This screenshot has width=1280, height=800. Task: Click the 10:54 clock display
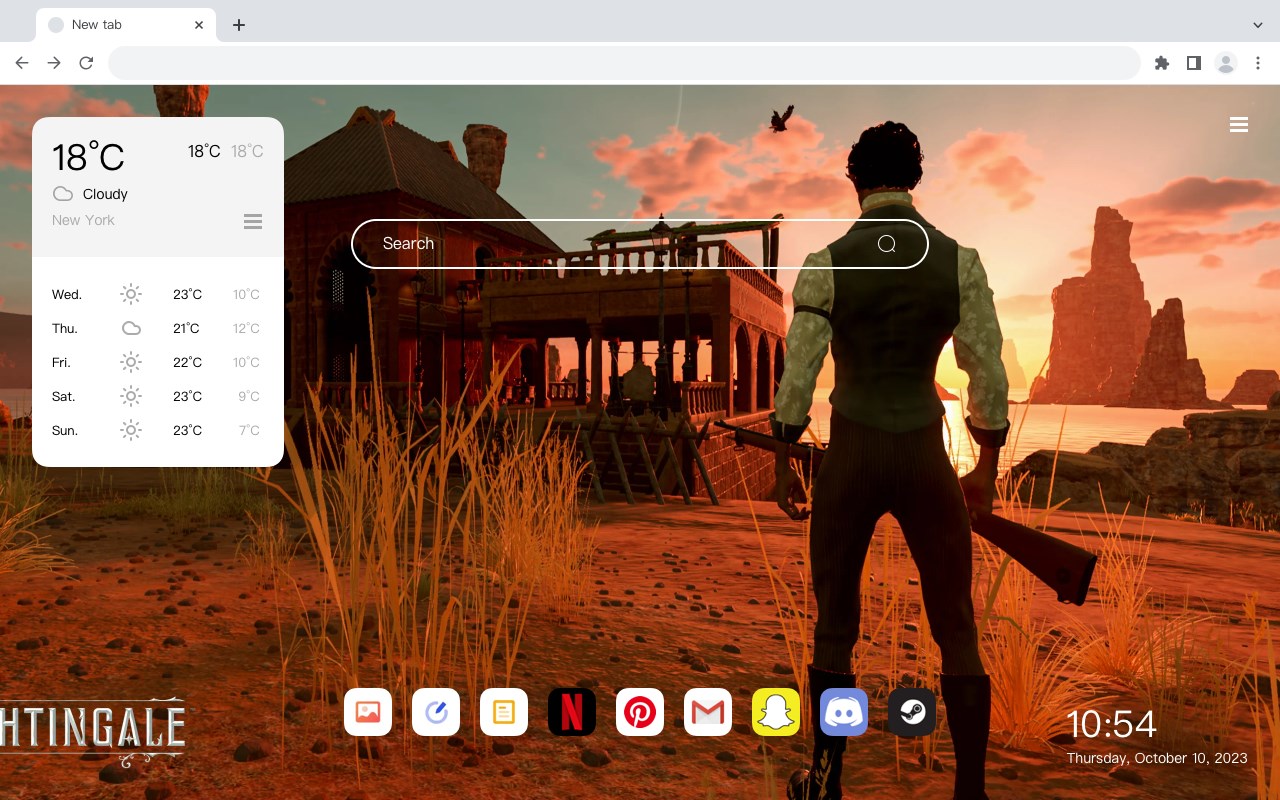[1111, 724]
